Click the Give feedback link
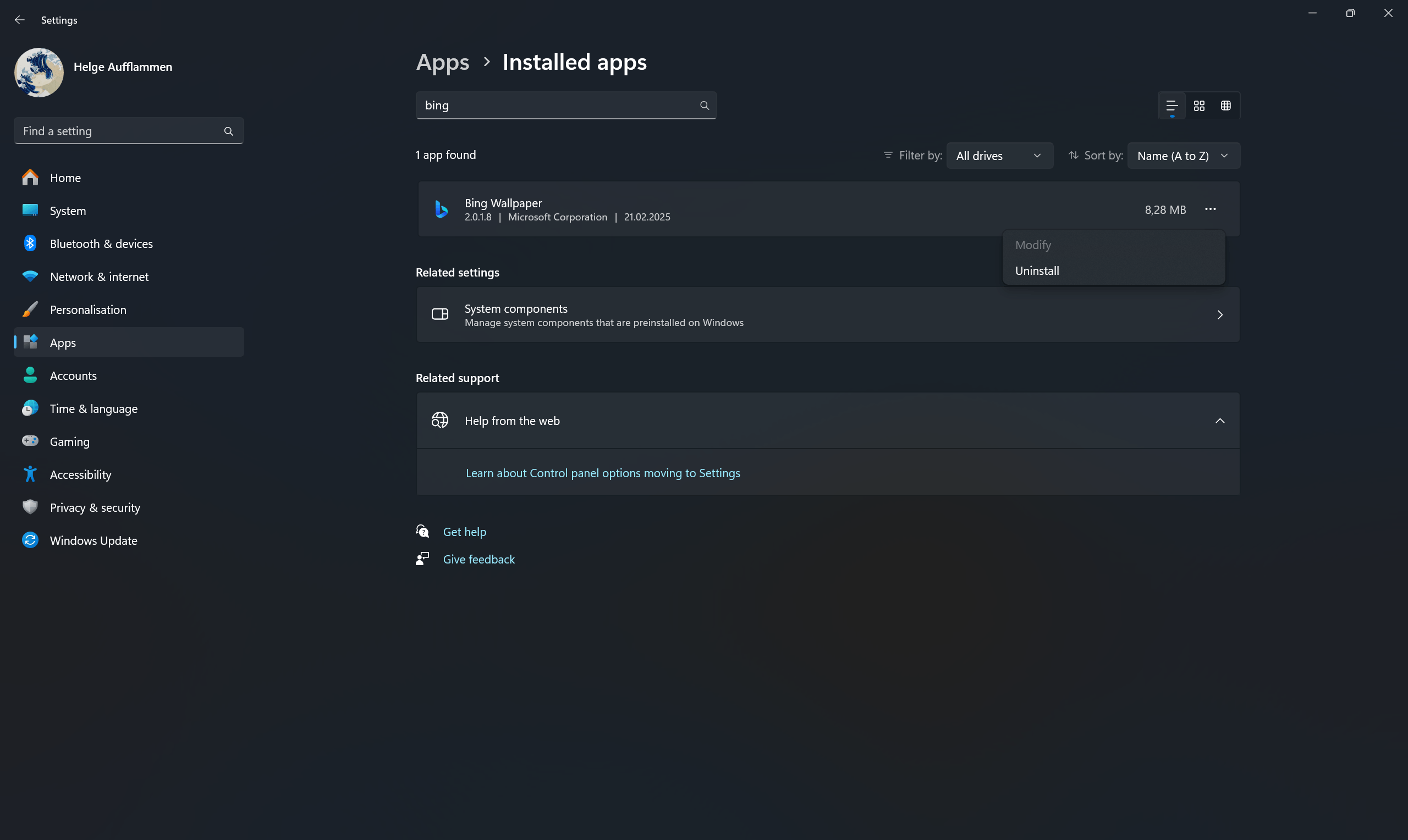Viewport: 1408px width, 840px height. pos(479,559)
